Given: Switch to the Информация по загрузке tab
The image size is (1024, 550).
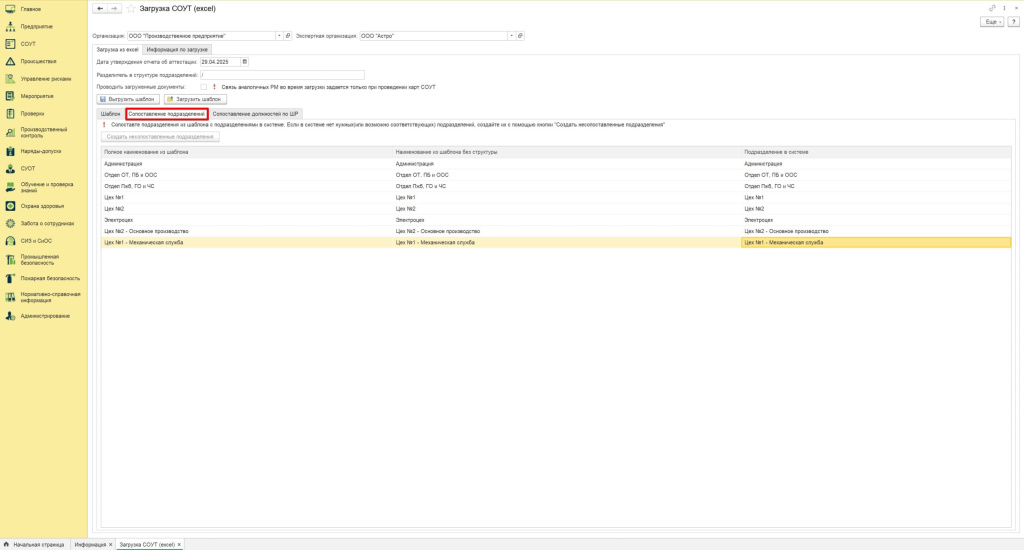Looking at the screenshot, I should click(x=177, y=50).
